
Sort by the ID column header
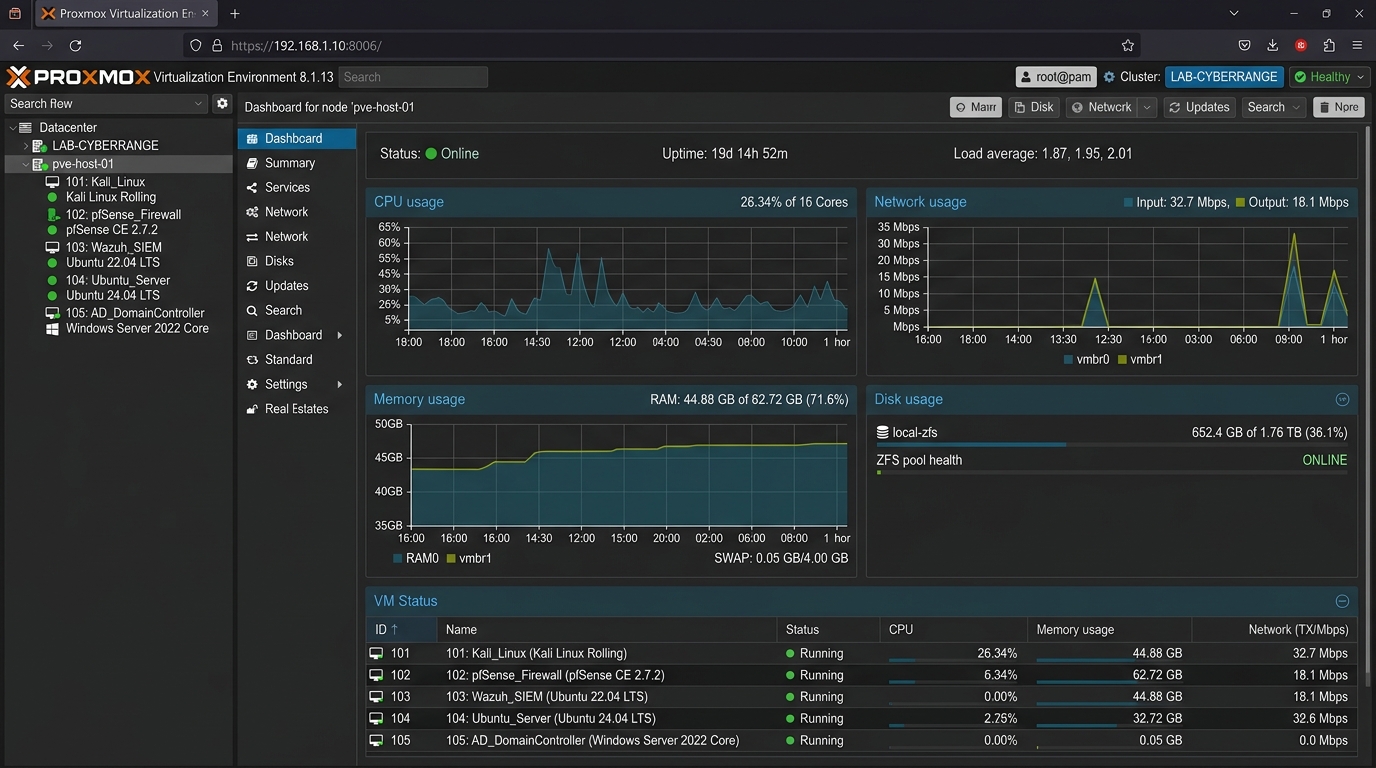click(401, 630)
